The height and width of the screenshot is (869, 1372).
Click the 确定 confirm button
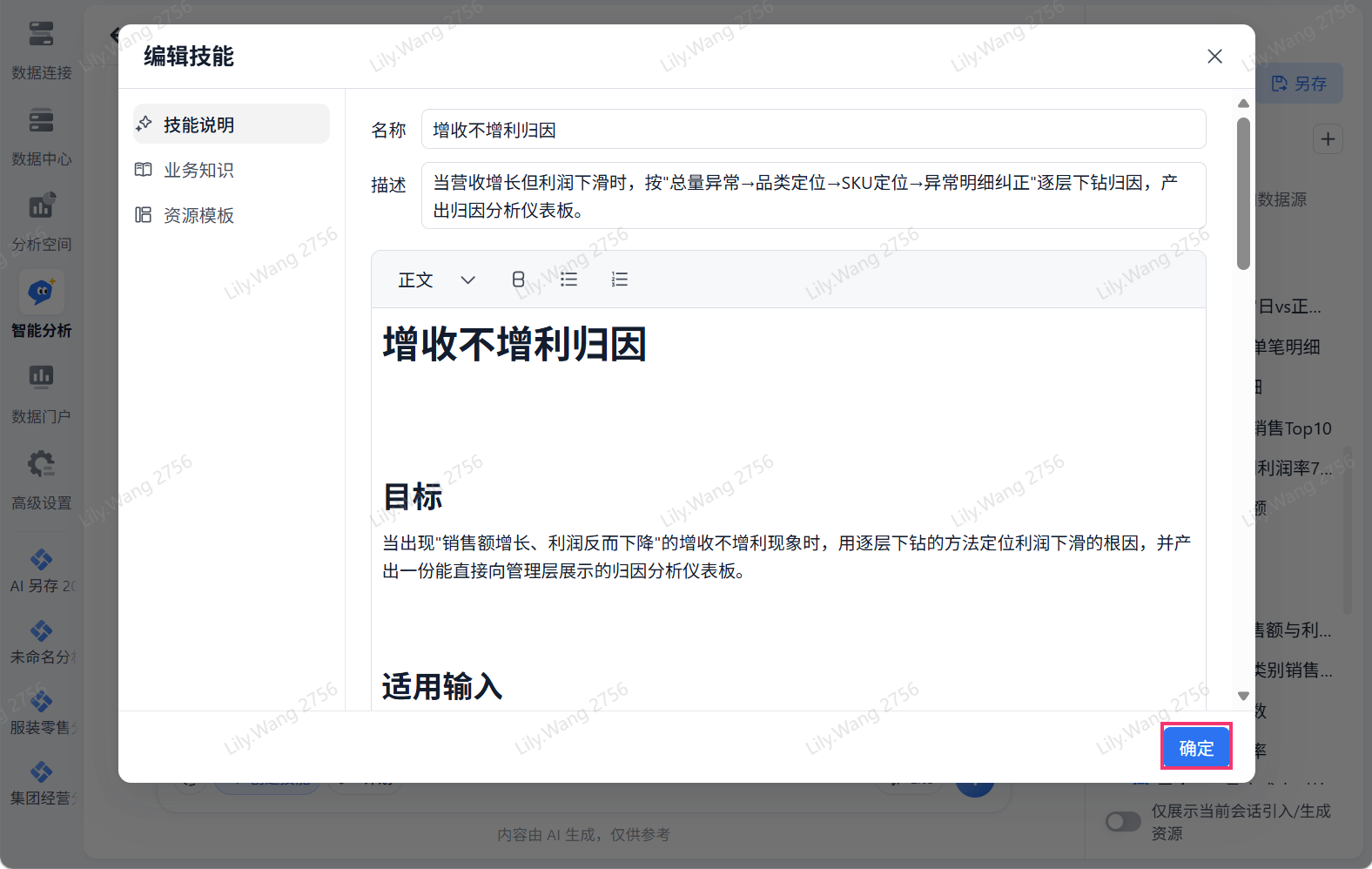(x=1196, y=747)
